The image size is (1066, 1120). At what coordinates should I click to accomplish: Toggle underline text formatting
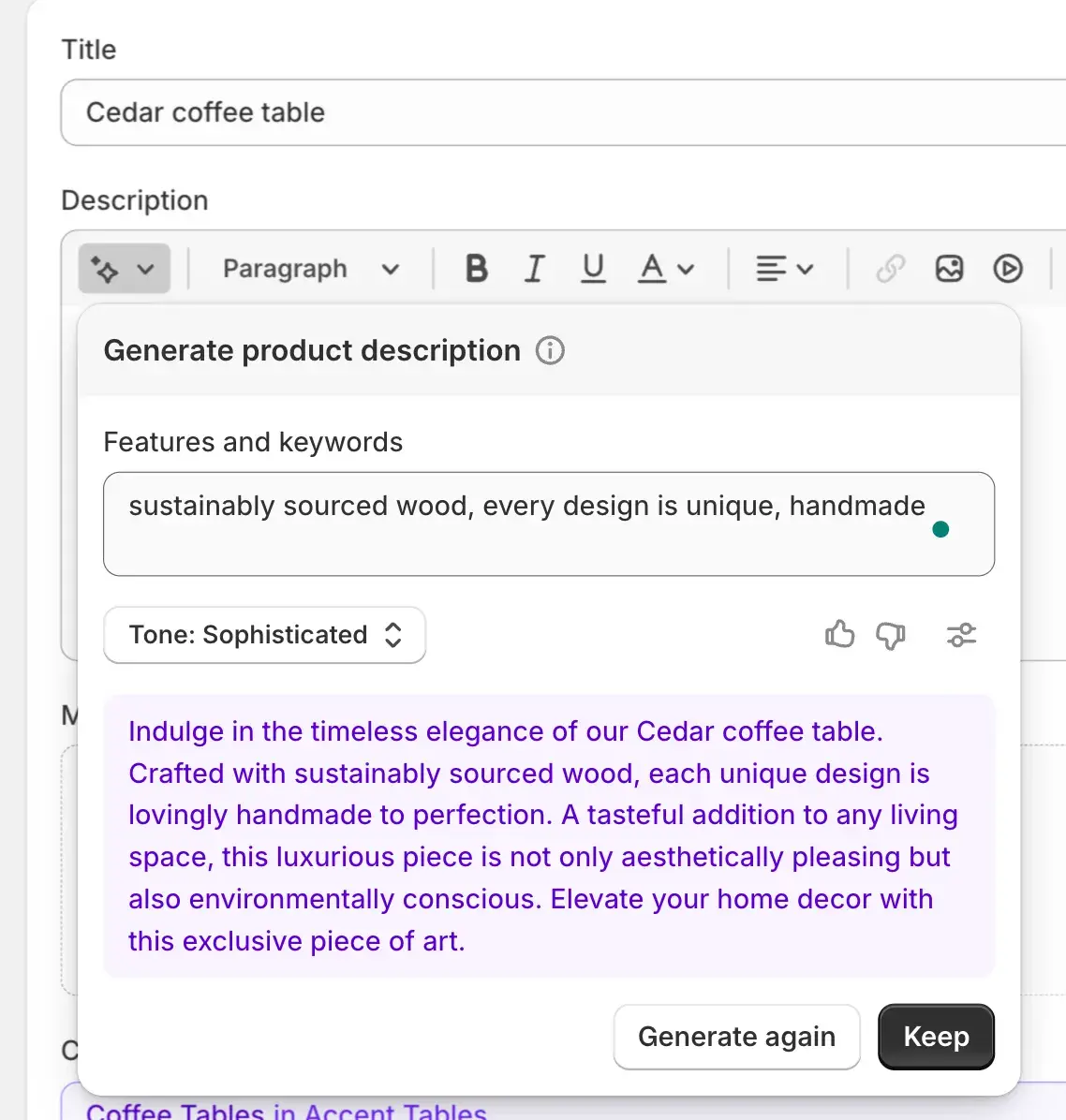coord(593,270)
